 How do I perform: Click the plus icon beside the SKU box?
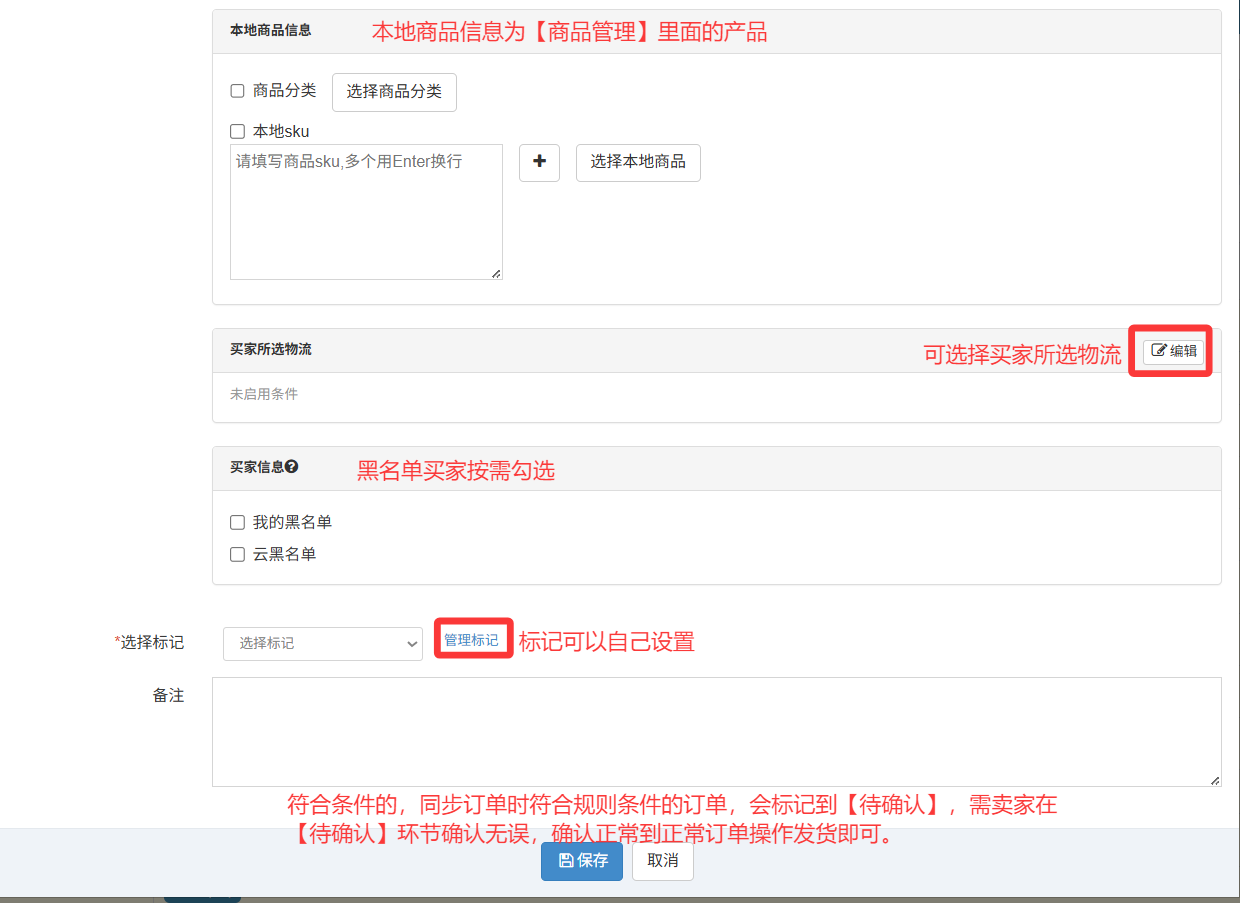pos(539,162)
